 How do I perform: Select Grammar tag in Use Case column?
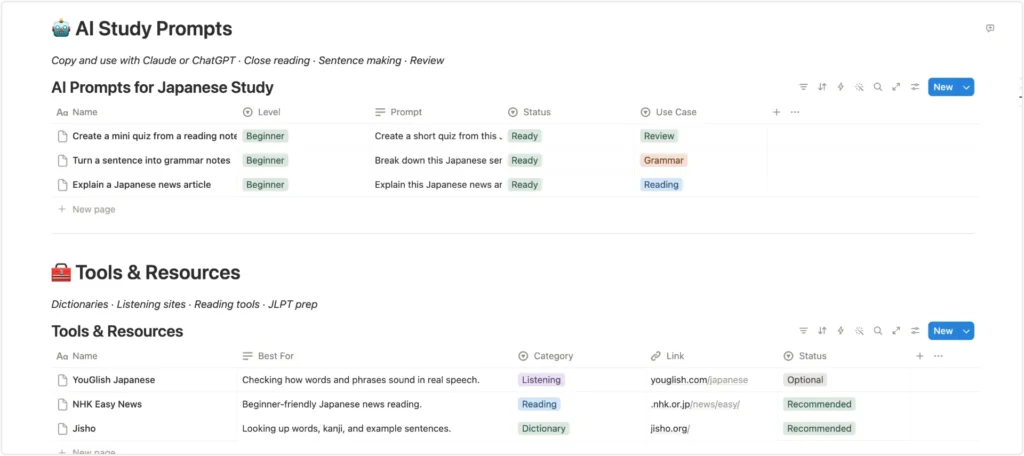[664, 161]
